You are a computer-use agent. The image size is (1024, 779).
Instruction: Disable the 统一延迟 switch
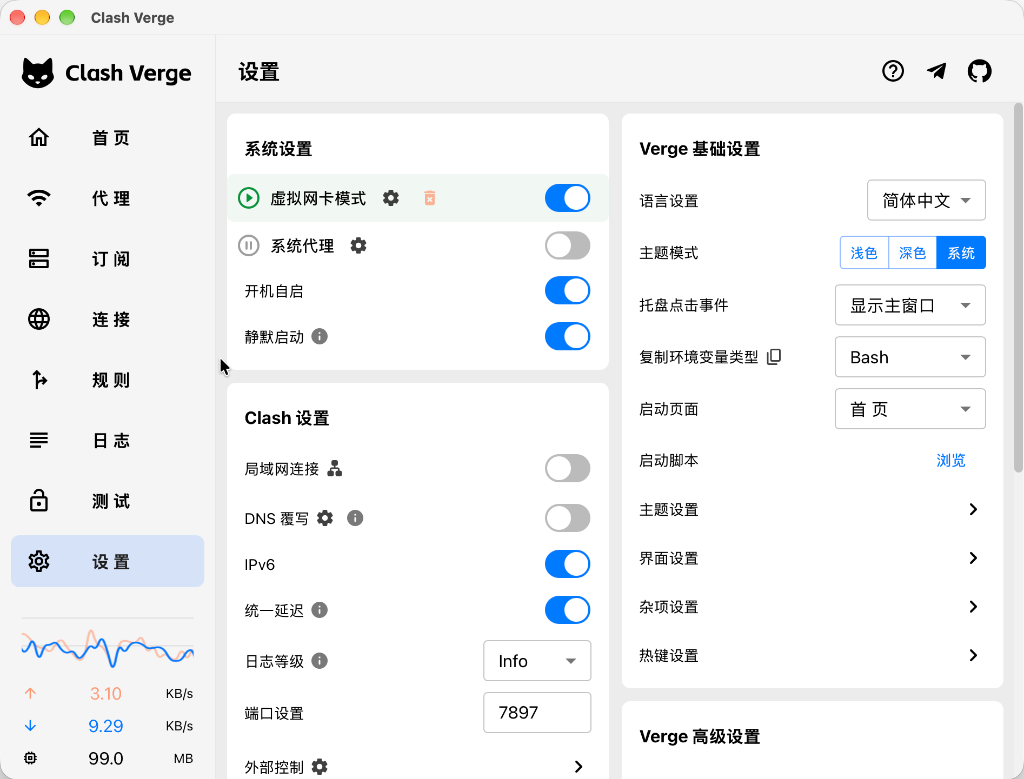[568, 610]
